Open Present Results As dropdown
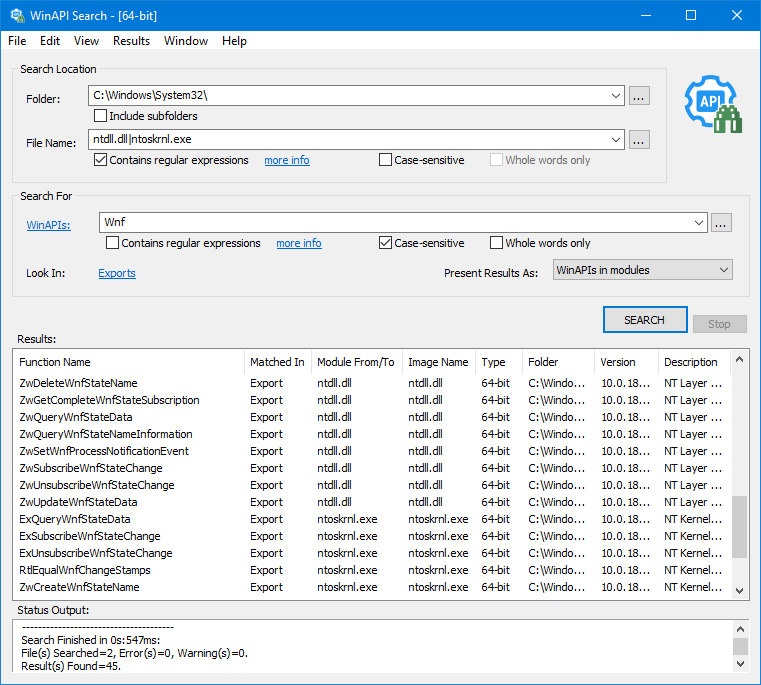Screen dimensions: 761x685 pos(723,270)
